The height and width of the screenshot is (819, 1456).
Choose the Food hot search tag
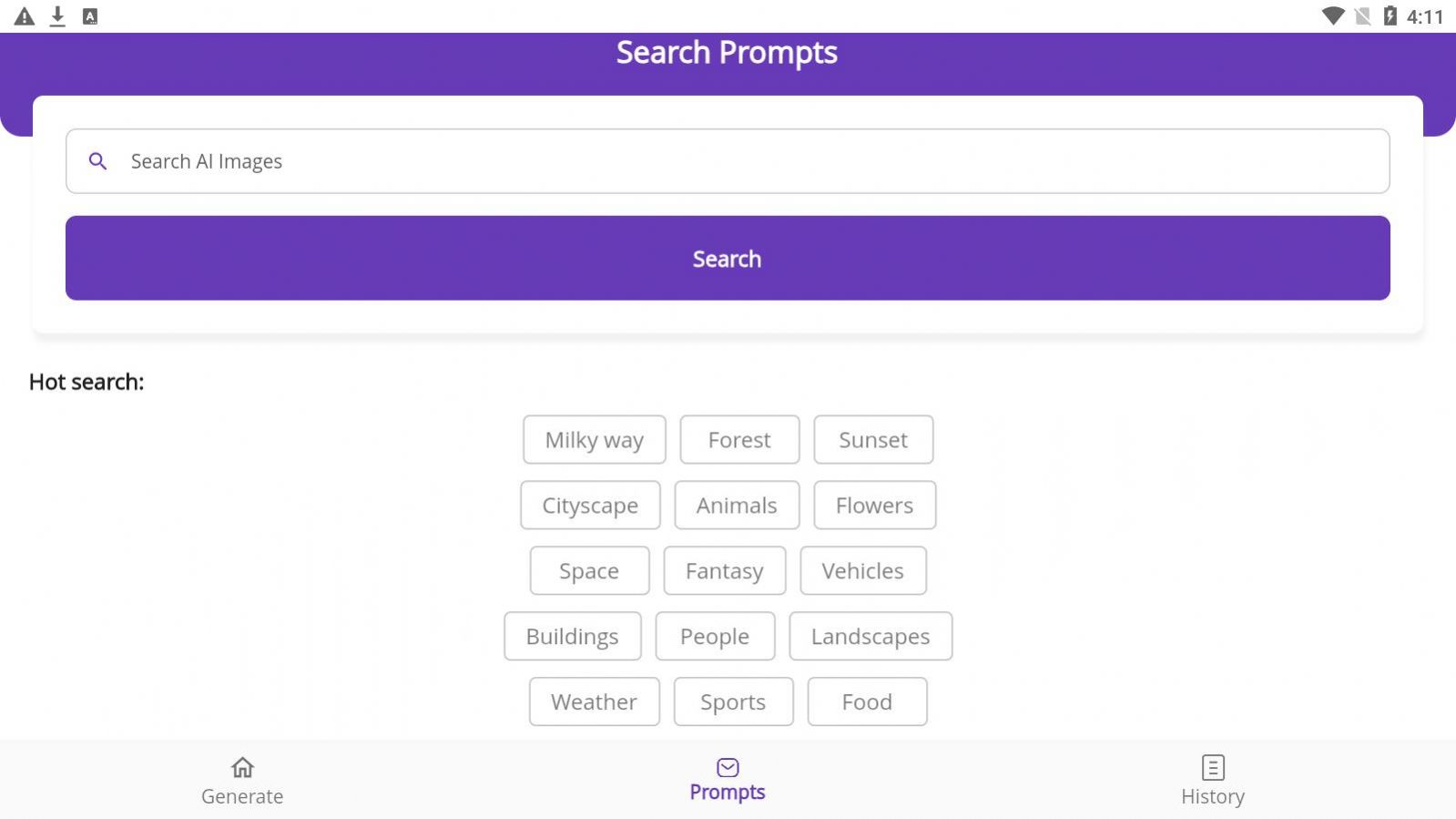point(866,701)
